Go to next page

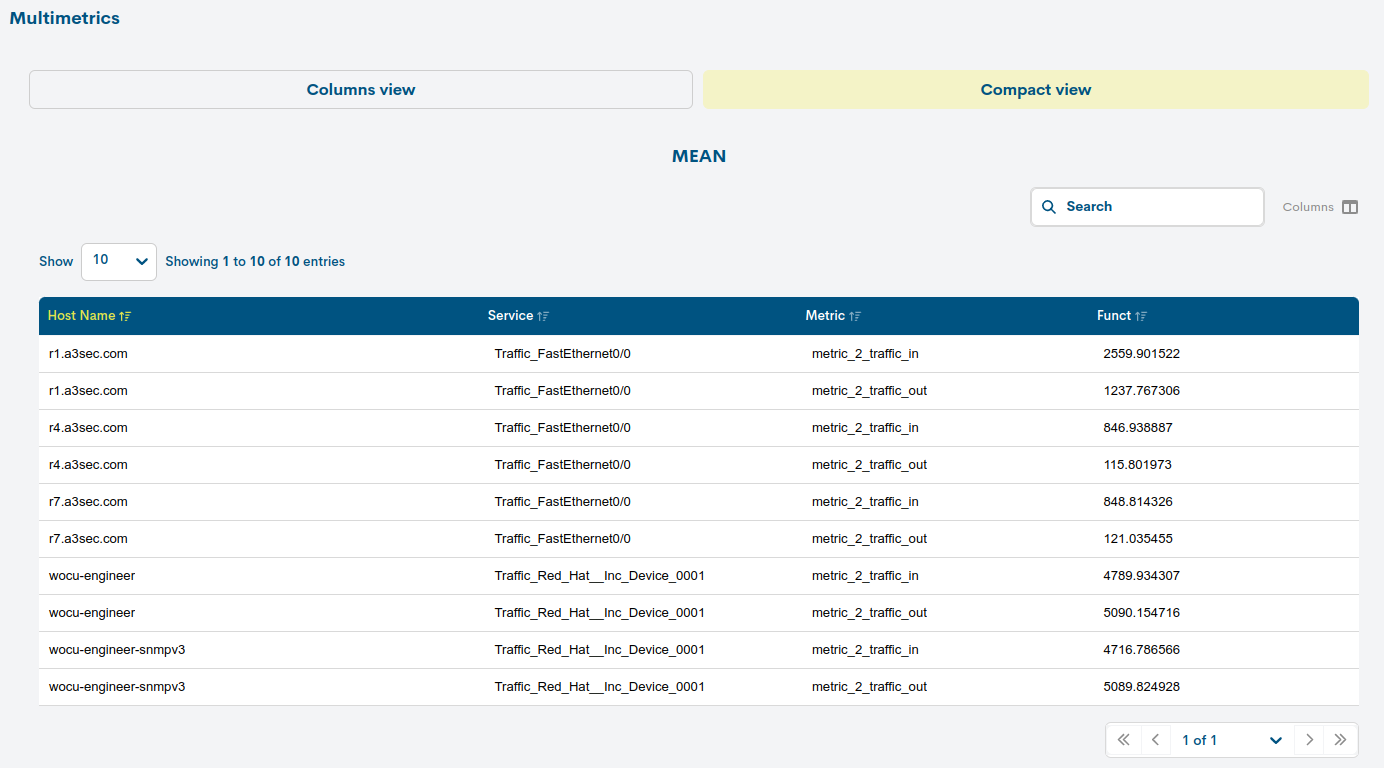pyautogui.click(x=1309, y=740)
